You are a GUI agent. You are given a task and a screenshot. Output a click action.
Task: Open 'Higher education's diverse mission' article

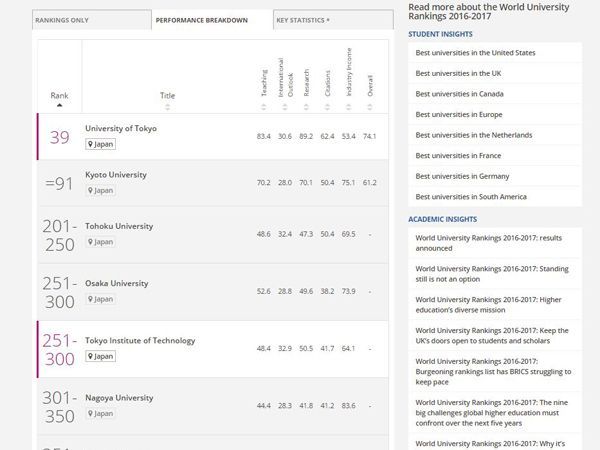(x=489, y=305)
